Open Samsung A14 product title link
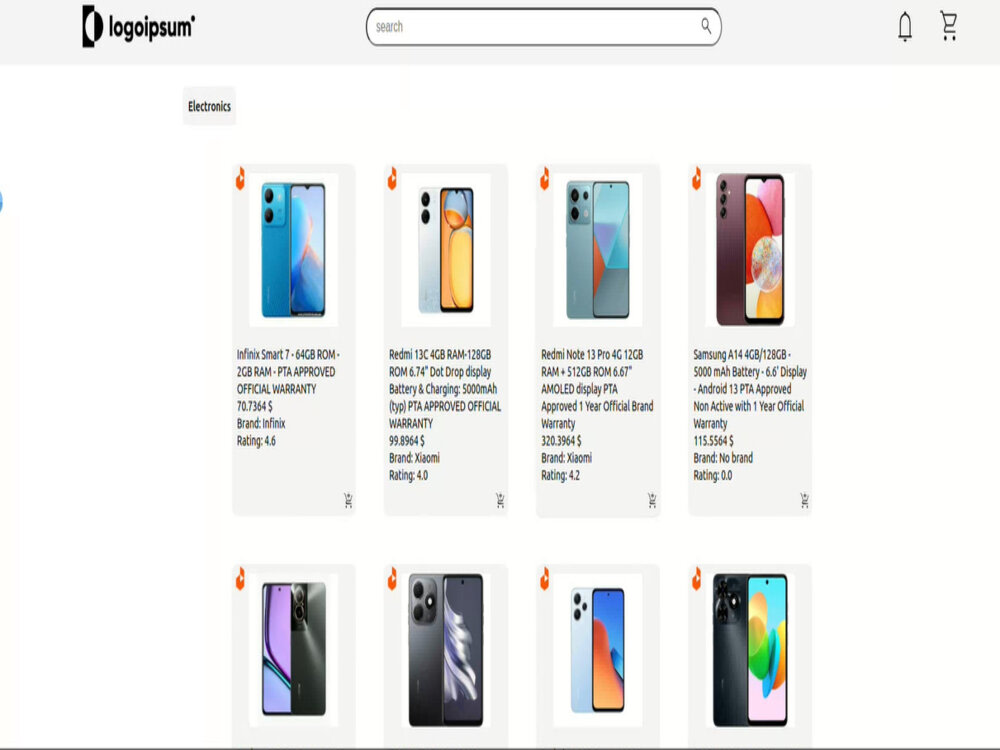The height and width of the screenshot is (750, 1000). pyautogui.click(x=750, y=388)
